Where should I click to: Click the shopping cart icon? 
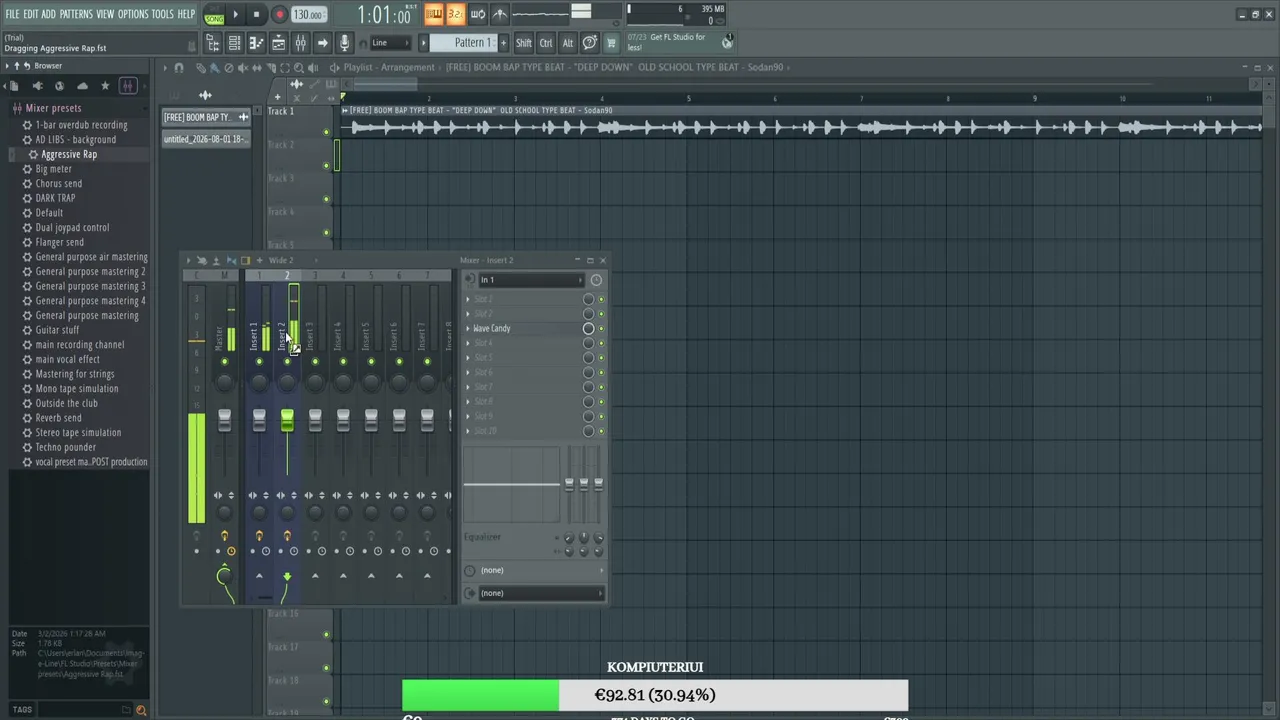[x=611, y=43]
